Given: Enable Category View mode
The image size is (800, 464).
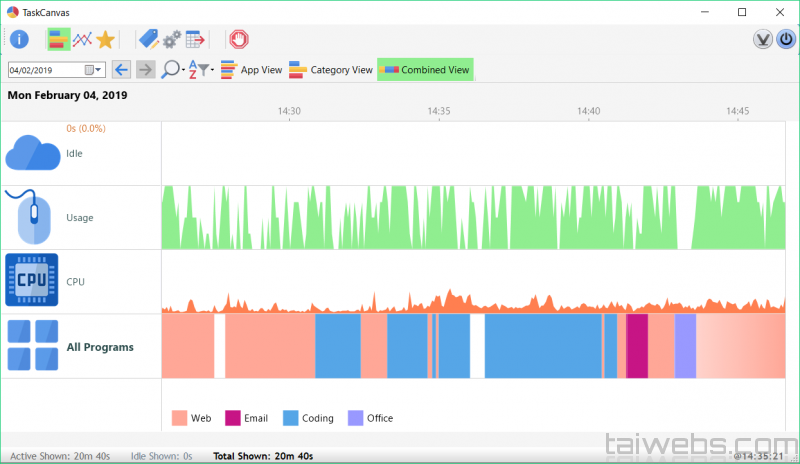Looking at the screenshot, I should pyautogui.click(x=330, y=70).
